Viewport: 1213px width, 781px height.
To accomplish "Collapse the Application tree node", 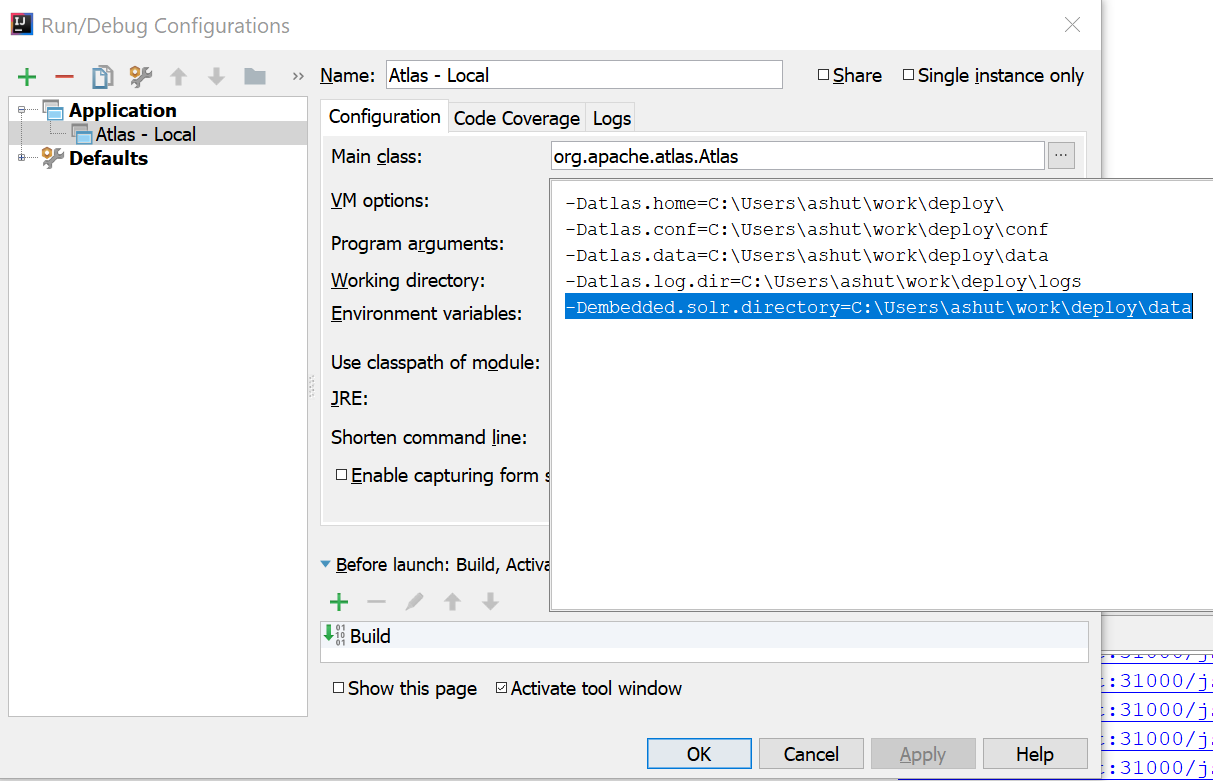I will click(21, 111).
